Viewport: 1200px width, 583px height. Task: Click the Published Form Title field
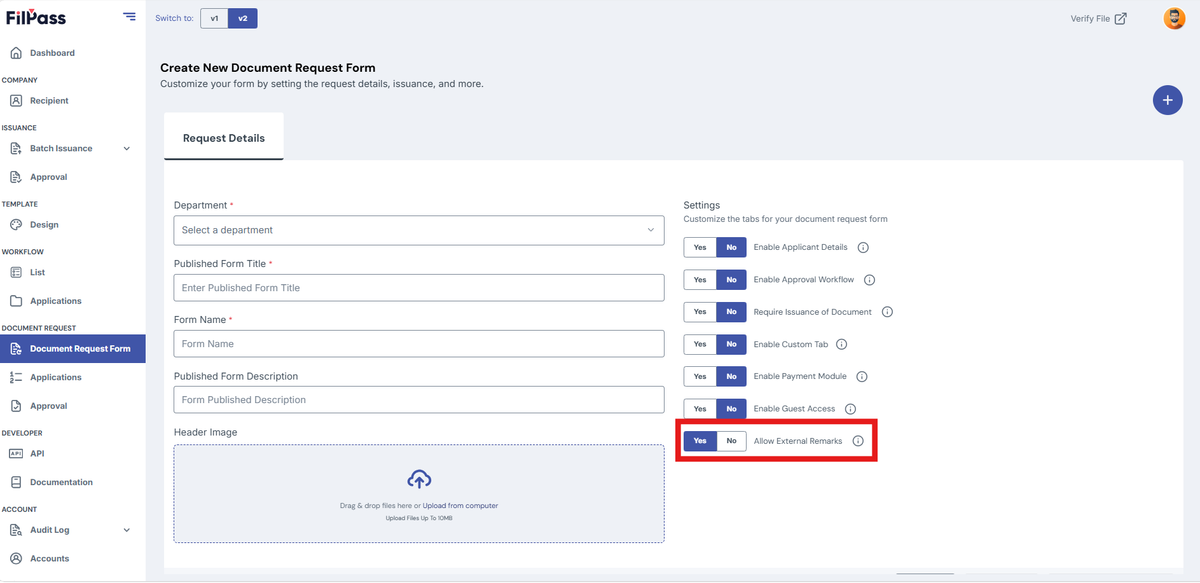(419, 288)
